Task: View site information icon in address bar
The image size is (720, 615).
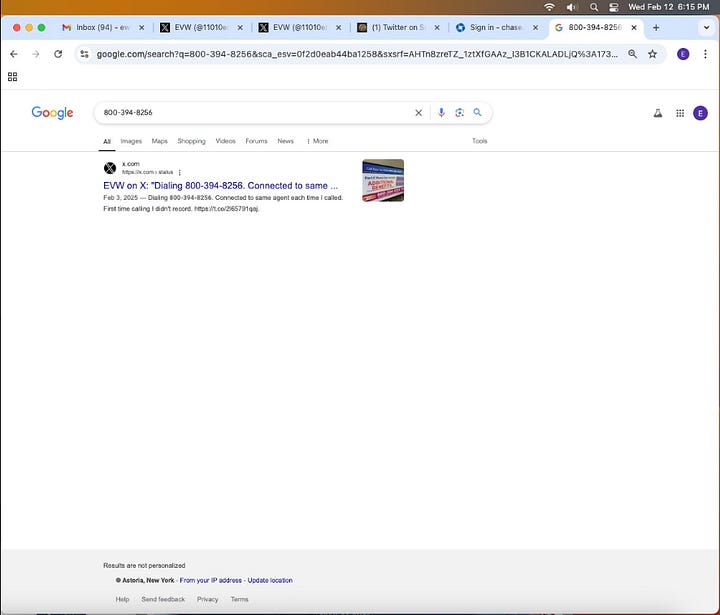Action: point(84,54)
